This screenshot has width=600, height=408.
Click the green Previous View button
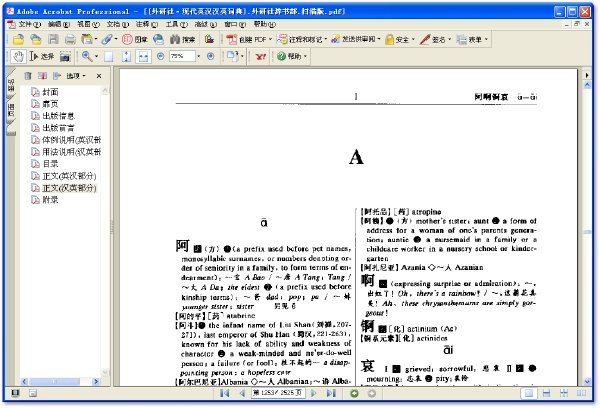click(354, 393)
